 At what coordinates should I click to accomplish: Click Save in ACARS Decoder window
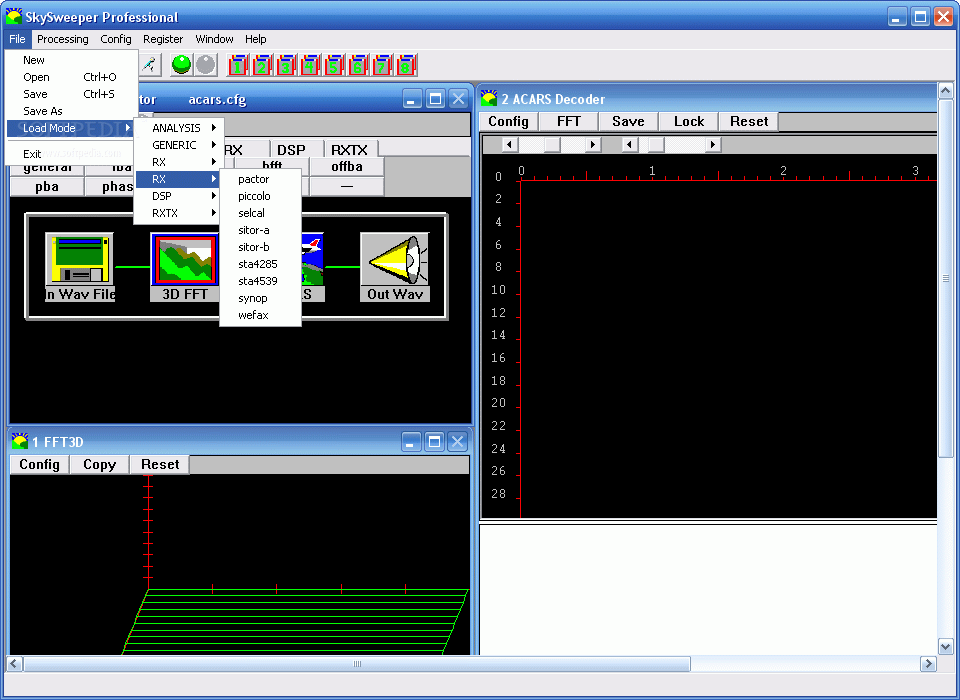point(628,121)
